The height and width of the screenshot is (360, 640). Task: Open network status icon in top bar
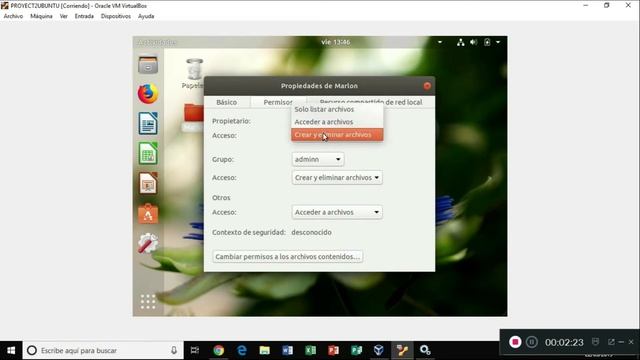point(460,42)
